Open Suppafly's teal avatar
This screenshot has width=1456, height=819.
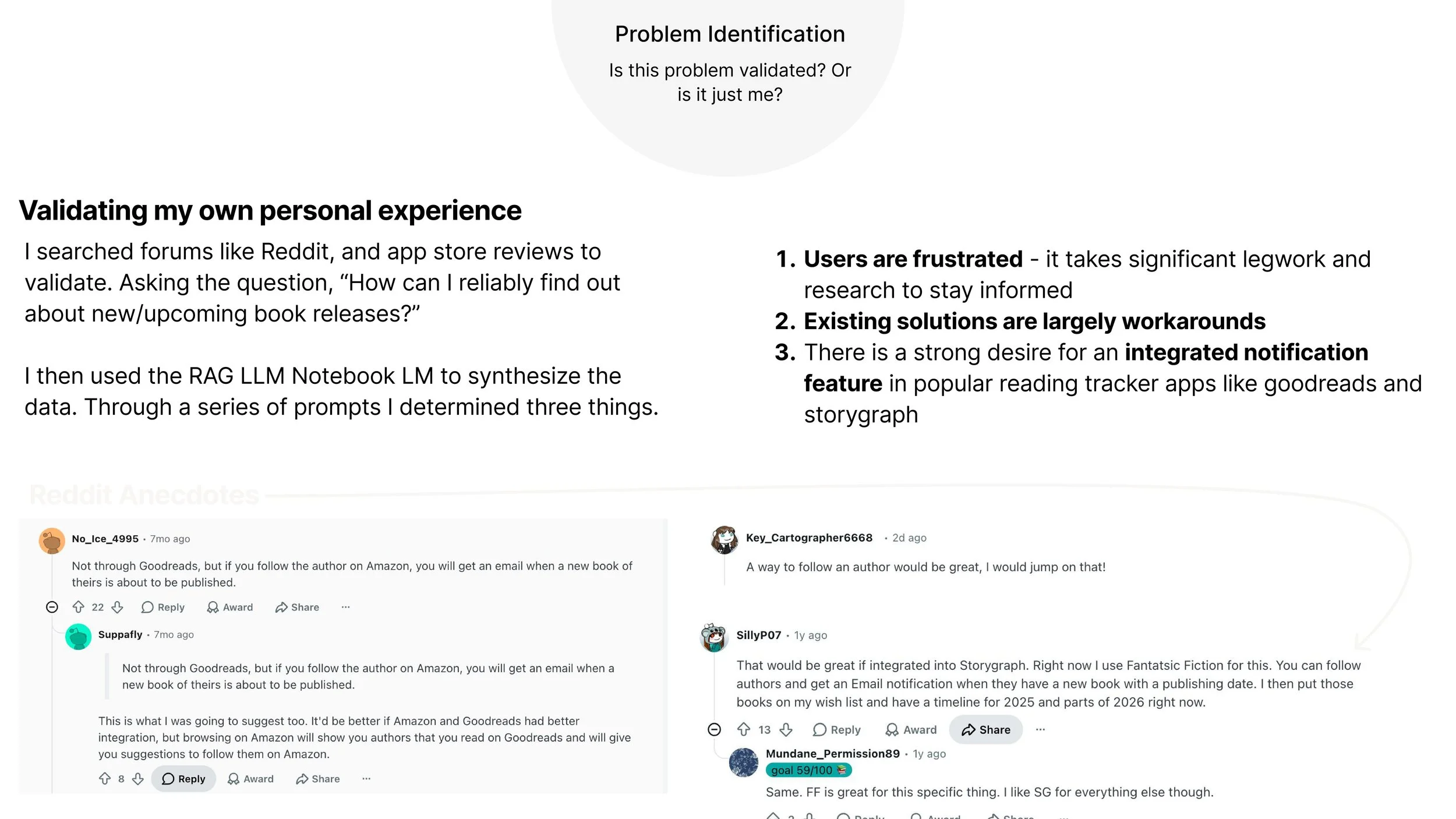[x=79, y=637]
